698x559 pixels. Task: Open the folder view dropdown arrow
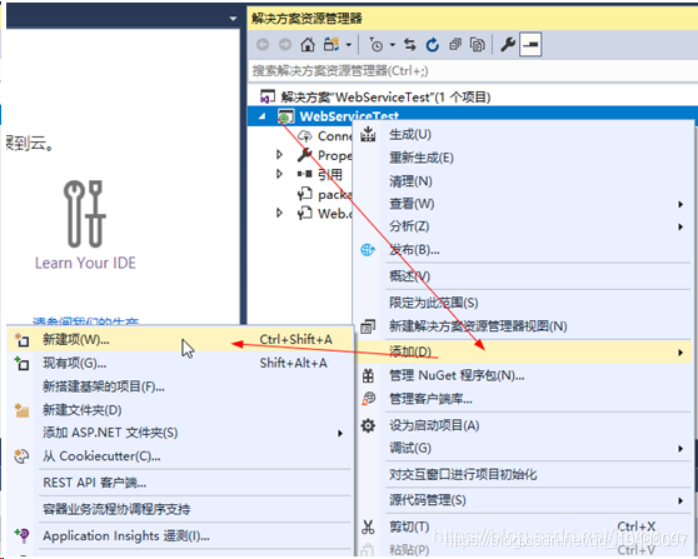coord(349,45)
